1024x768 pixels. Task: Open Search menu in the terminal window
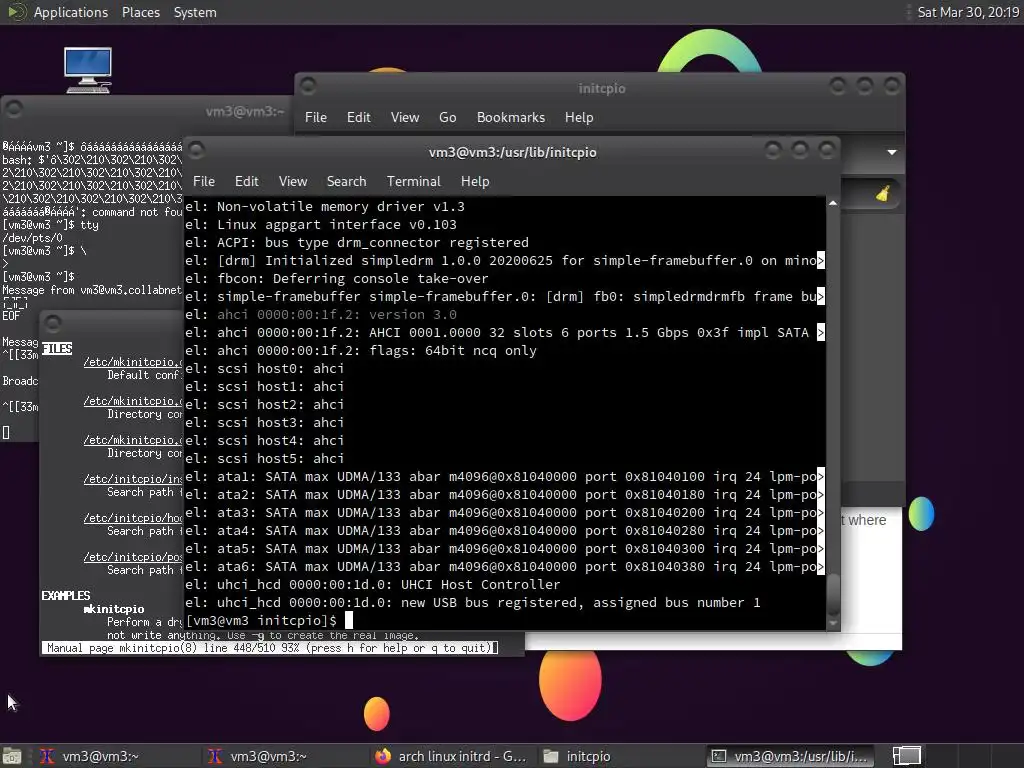click(x=346, y=182)
